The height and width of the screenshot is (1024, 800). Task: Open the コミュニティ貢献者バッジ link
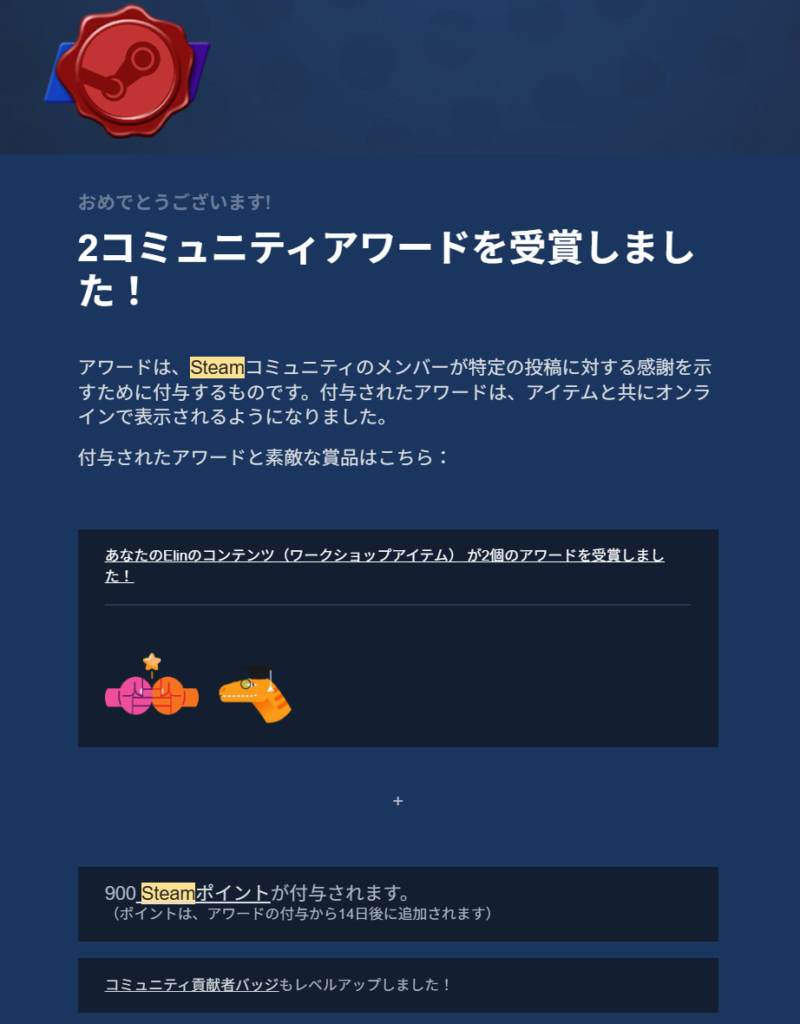[x=192, y=984]
